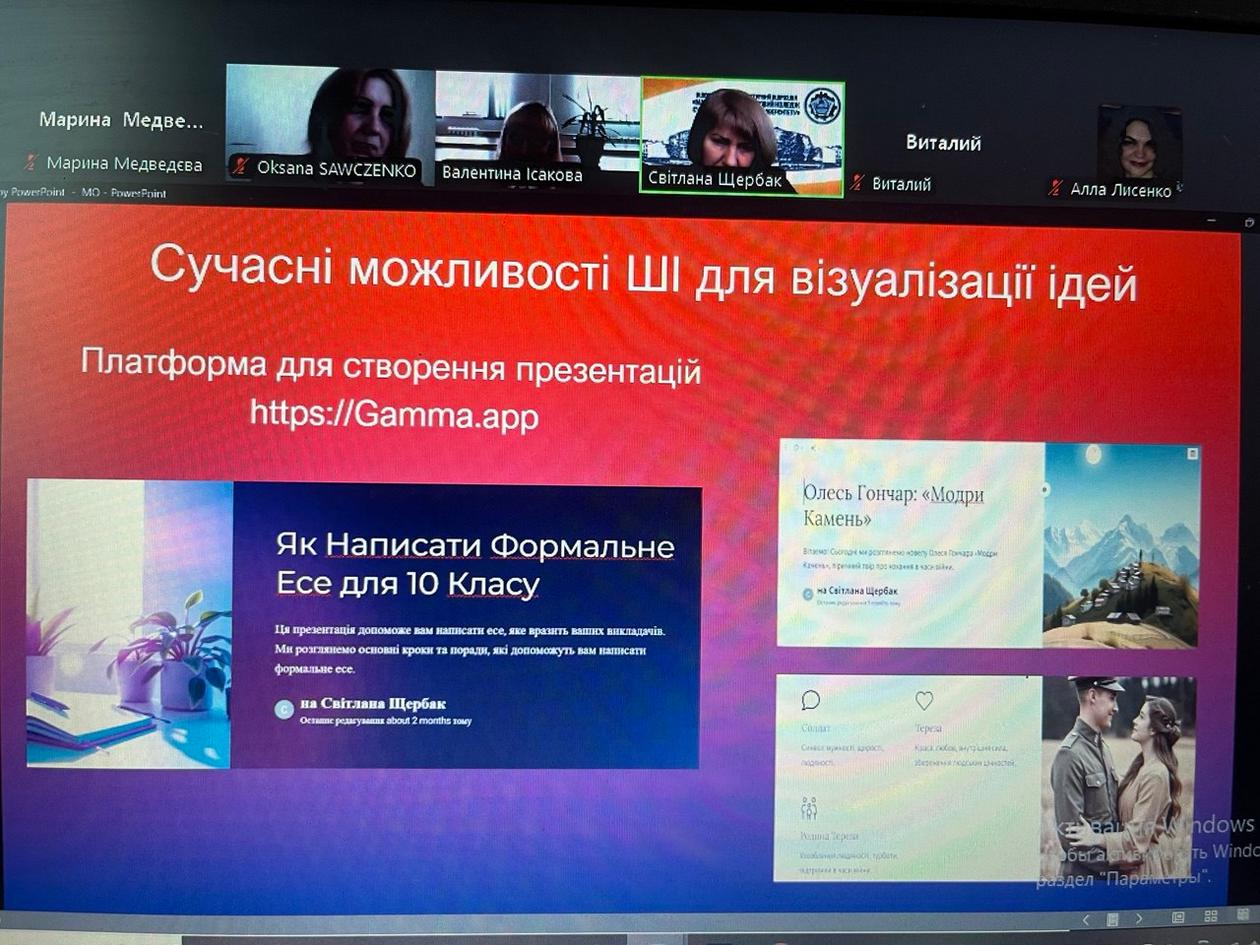
Task: Click the Виталий participant name tile
Action: click(942, 143)
